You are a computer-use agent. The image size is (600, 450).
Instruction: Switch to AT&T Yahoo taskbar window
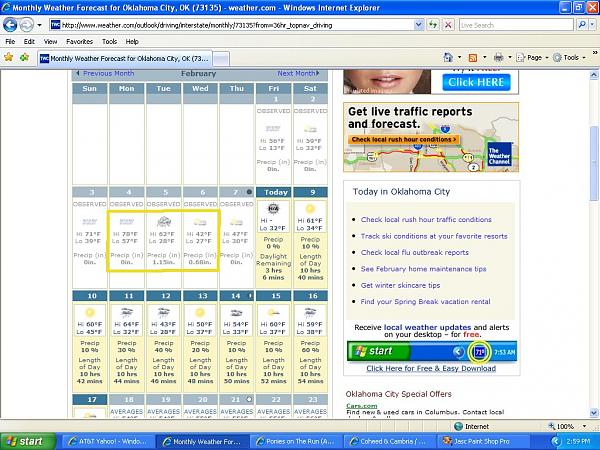click(x=108, y=442)
